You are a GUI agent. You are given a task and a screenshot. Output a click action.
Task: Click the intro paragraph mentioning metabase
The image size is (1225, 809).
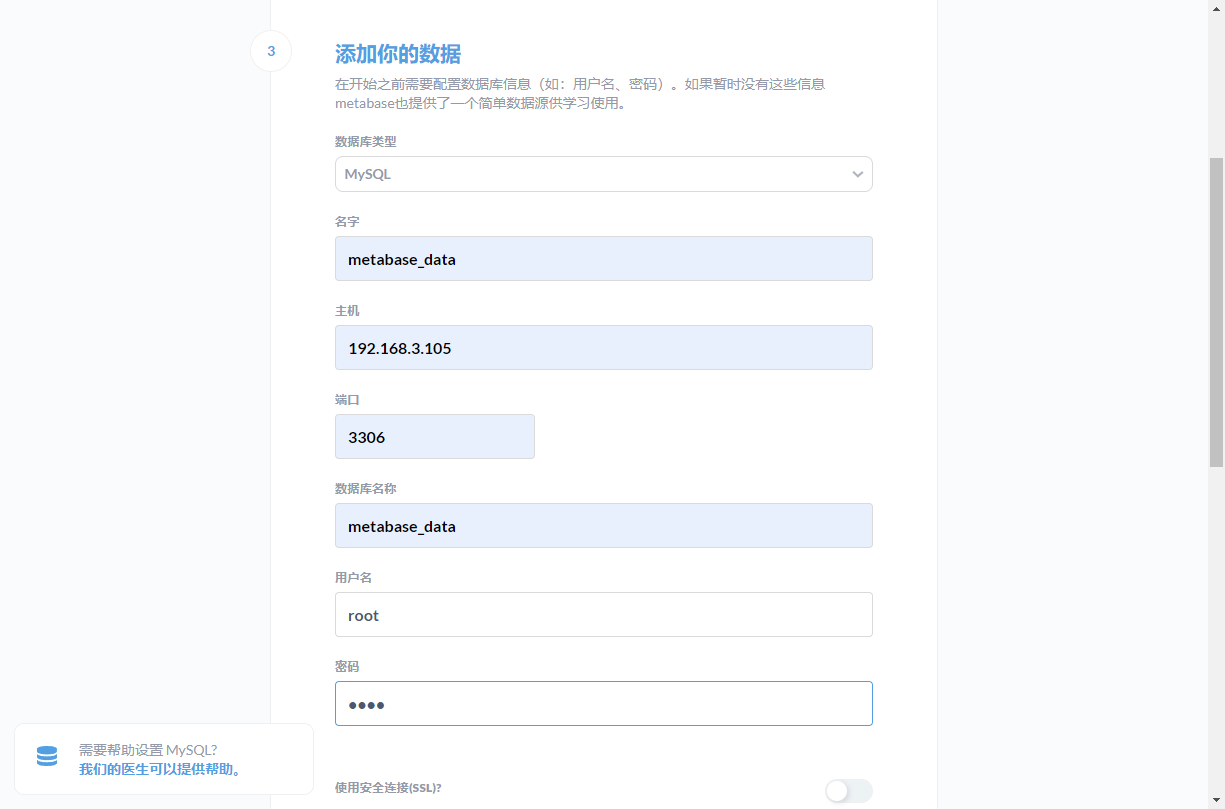coord(580,93)
